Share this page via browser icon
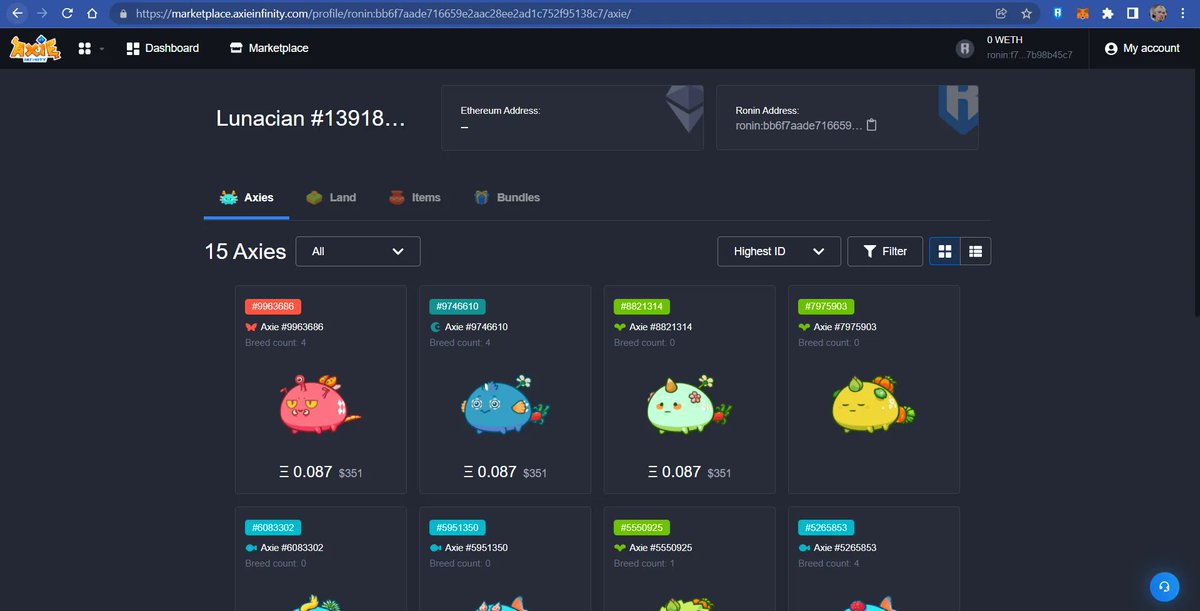 point(1001,14)
